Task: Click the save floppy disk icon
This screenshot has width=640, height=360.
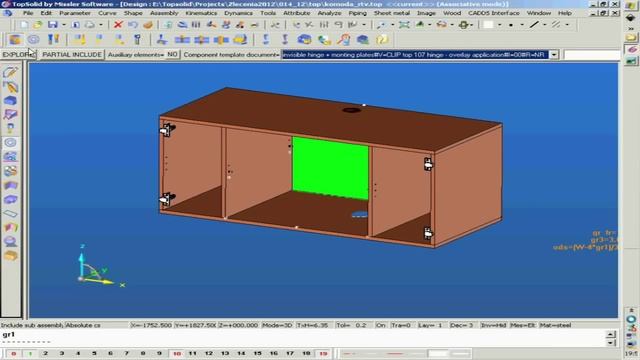Action: pos(53,24)
